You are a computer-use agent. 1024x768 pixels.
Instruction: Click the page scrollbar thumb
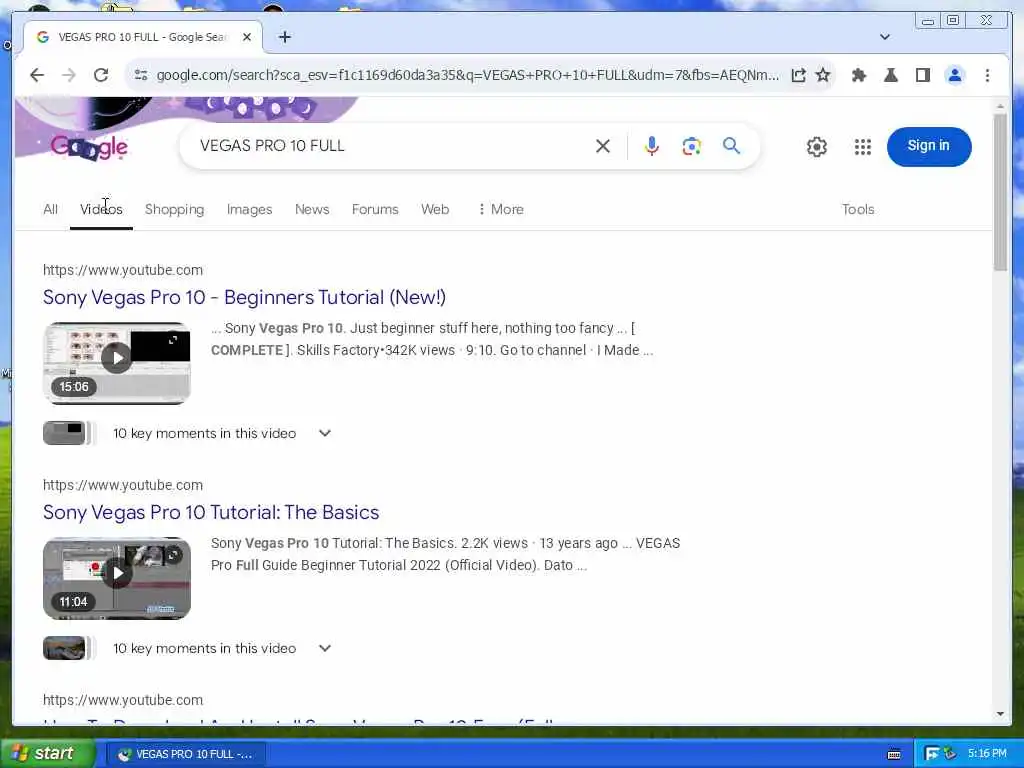(1000, 192)
